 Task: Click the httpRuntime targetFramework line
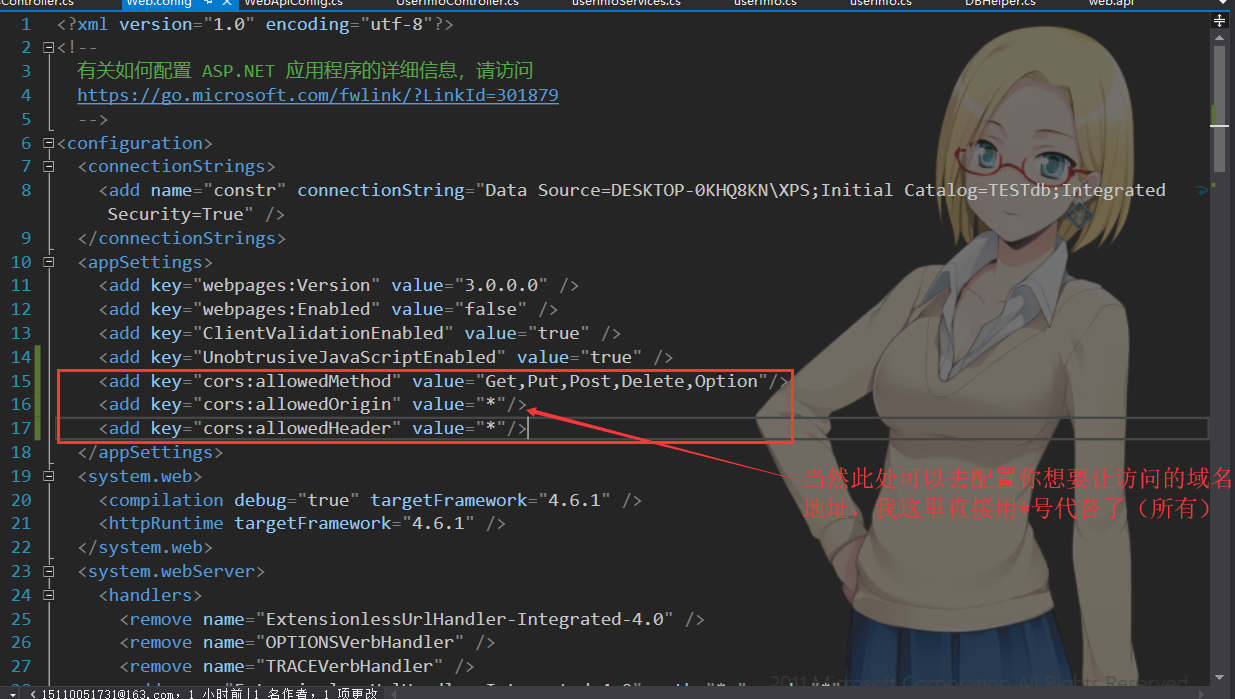(302, 523)
